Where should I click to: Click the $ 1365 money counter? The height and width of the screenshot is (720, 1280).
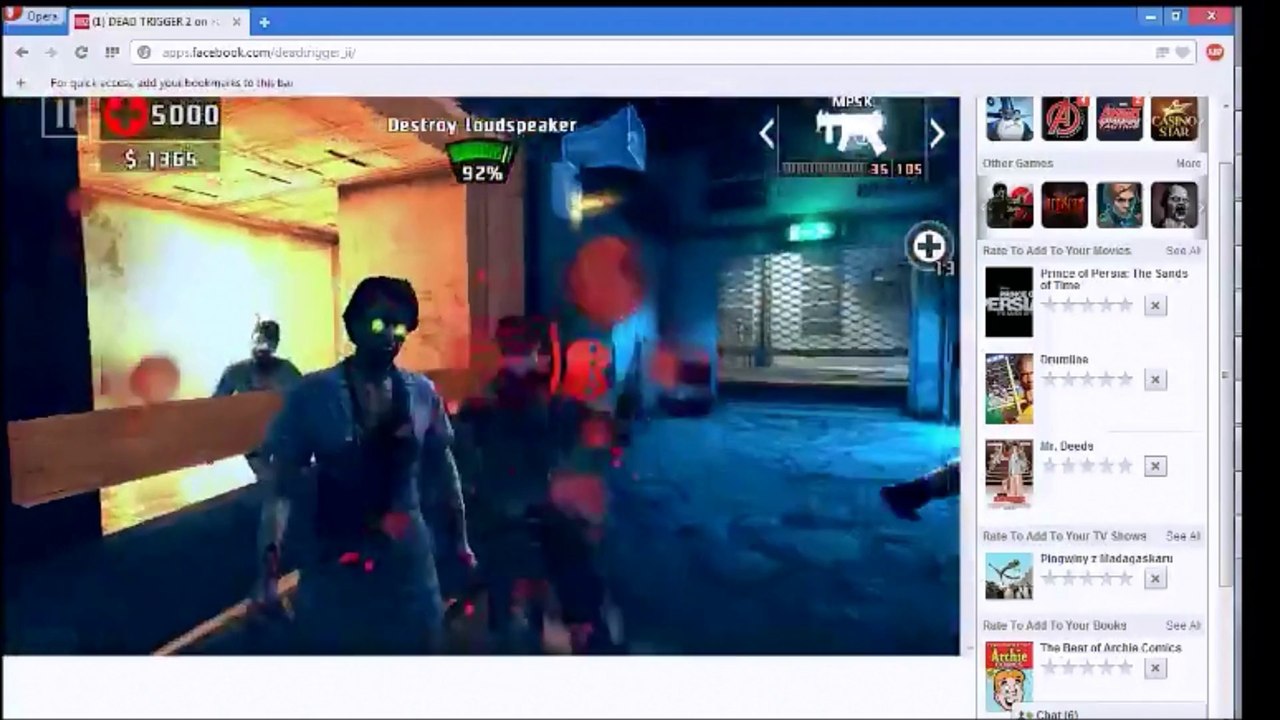[161, 158]
